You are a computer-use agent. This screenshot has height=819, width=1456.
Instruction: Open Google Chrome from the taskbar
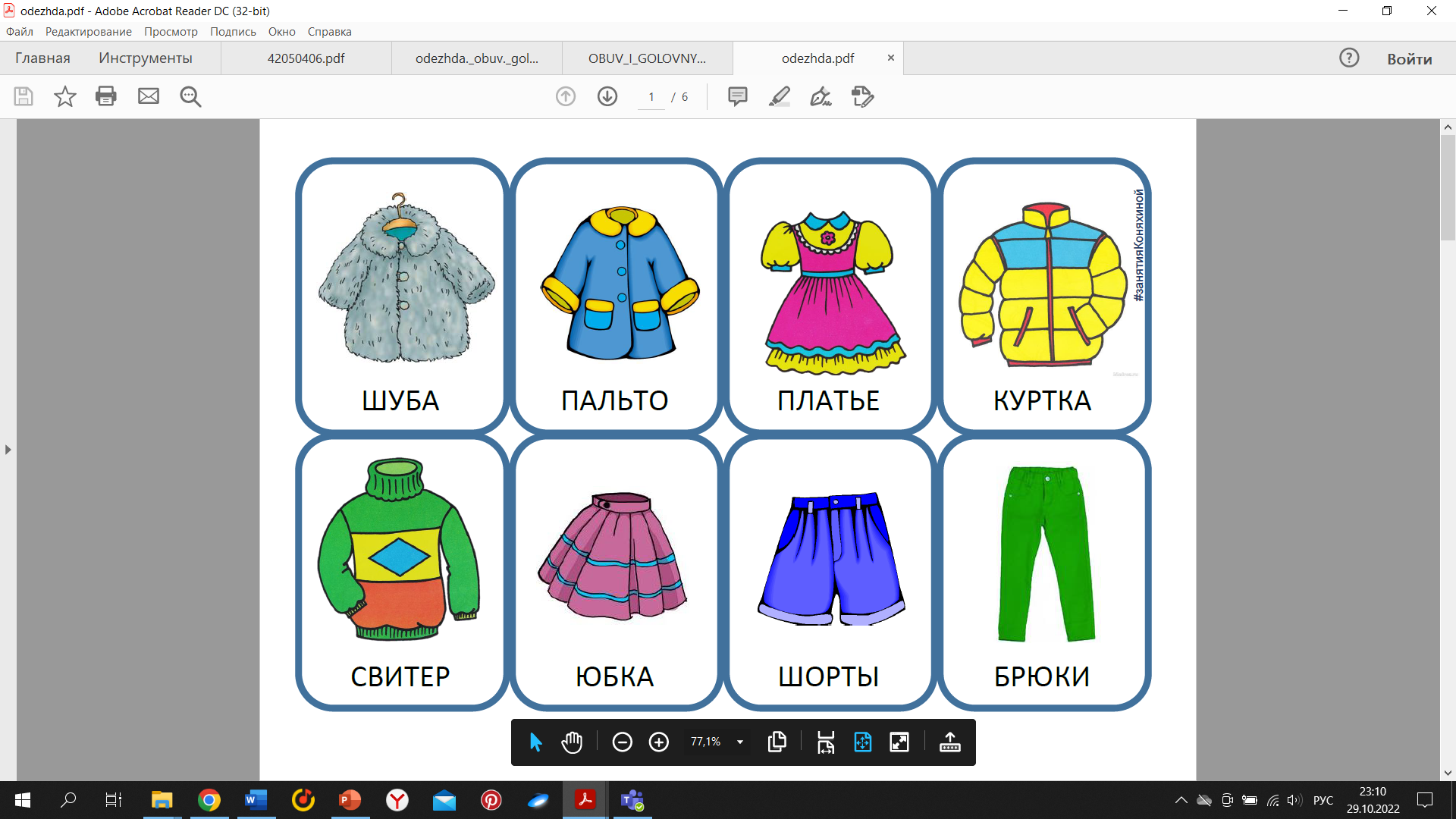[x=209, y=800]
